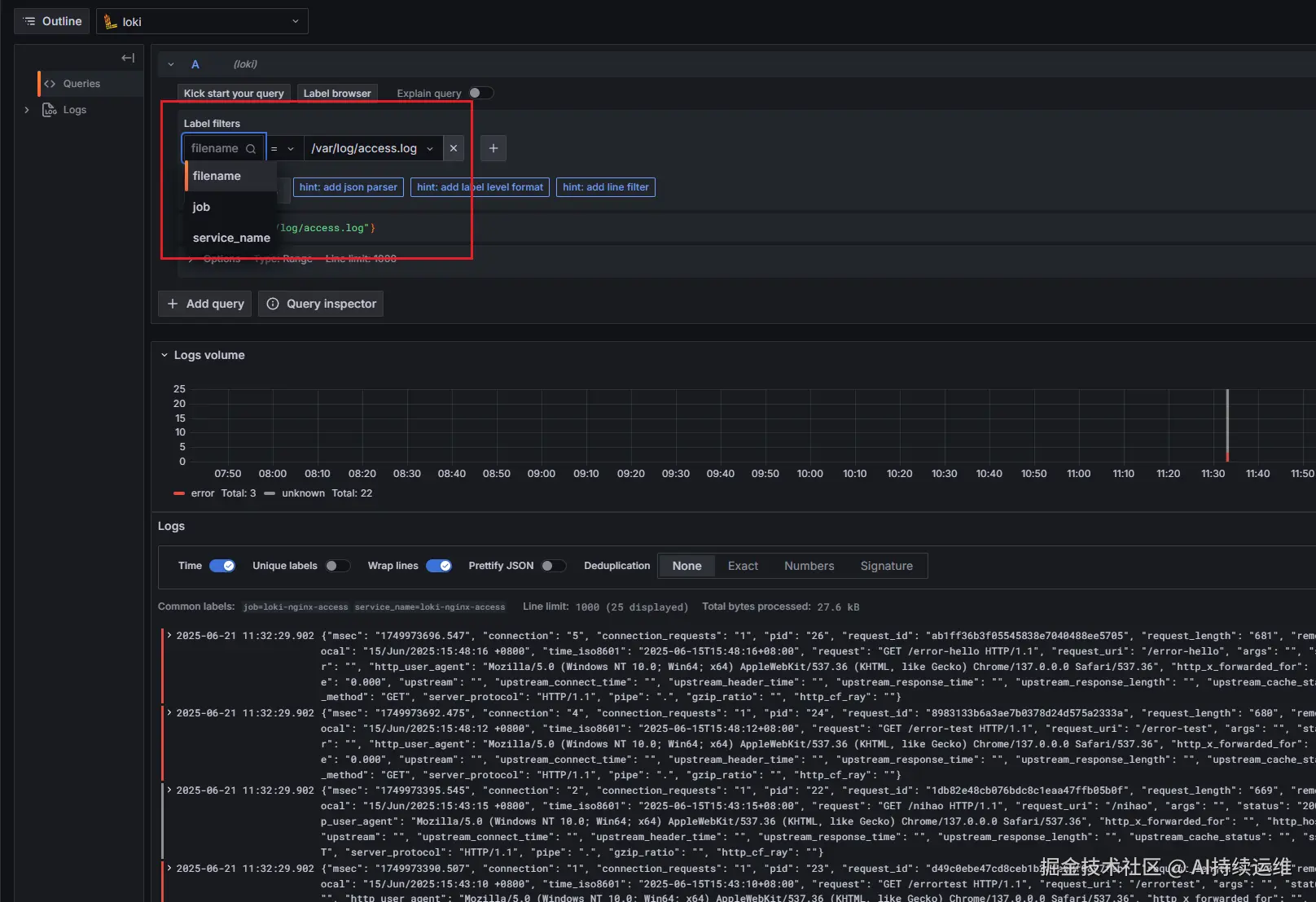Click hint: add json parser

pyautogui.click(x=349, y=187)
